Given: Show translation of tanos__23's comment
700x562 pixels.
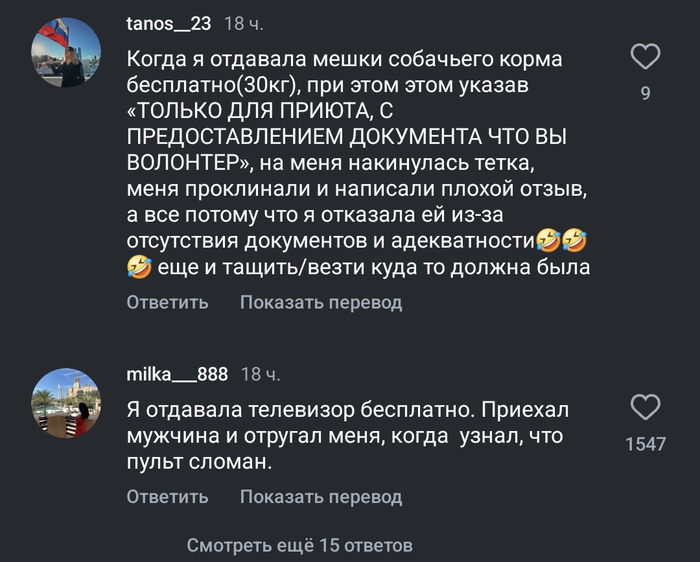Looking at the screenshot, I should coord(321,302).
